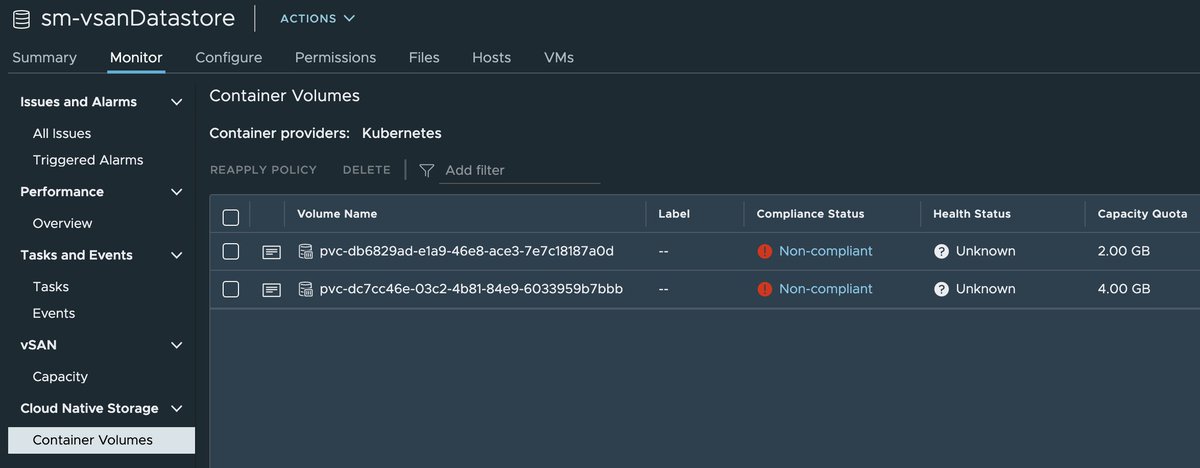Open All Issues in sidebar

(62, 133)
